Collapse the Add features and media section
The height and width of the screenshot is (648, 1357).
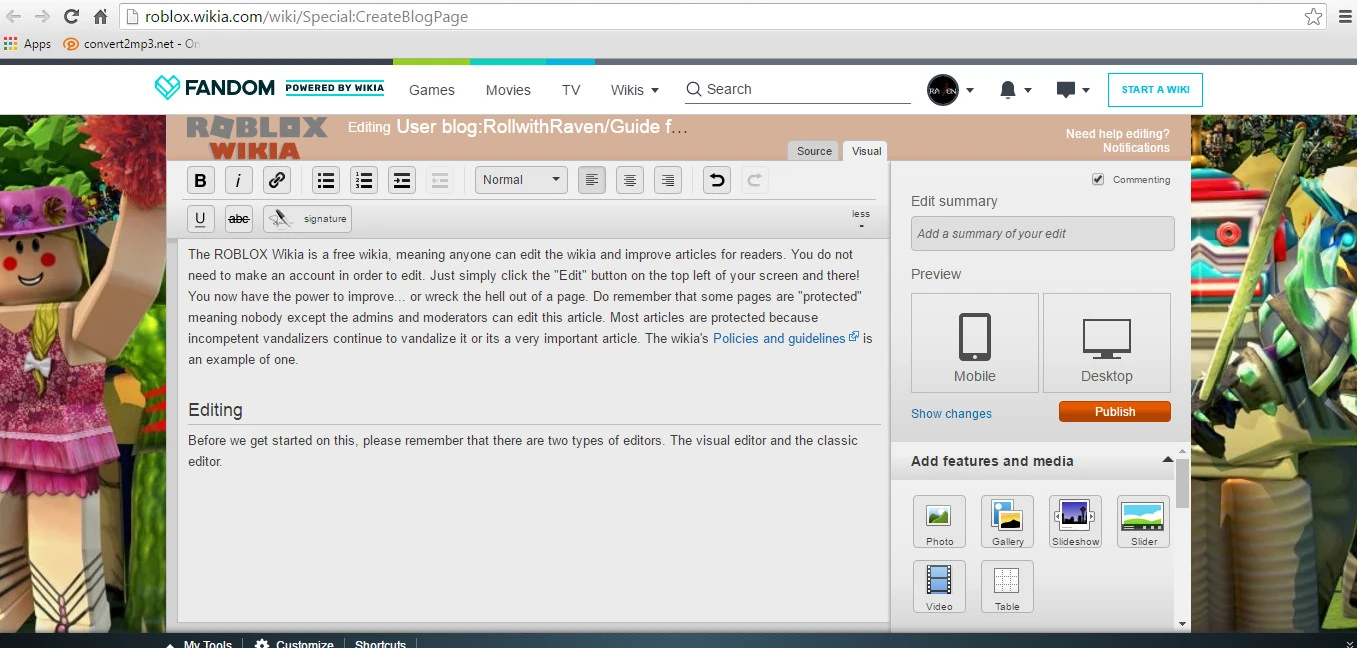click(1167, 460)
